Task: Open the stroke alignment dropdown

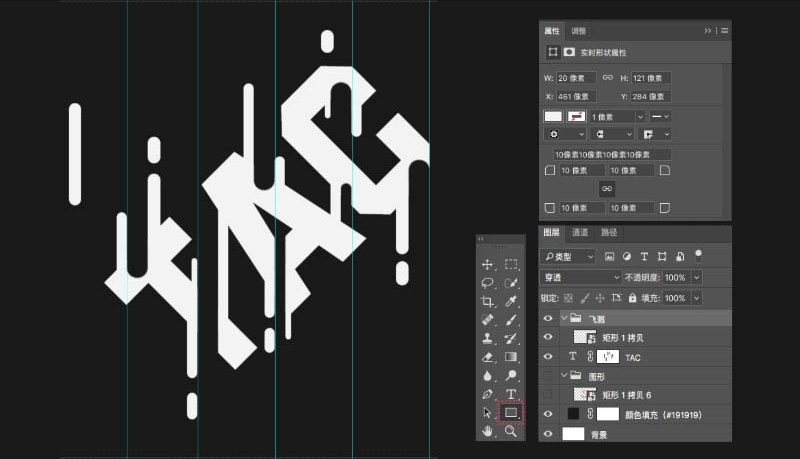Action: click(x=565, y=134)
